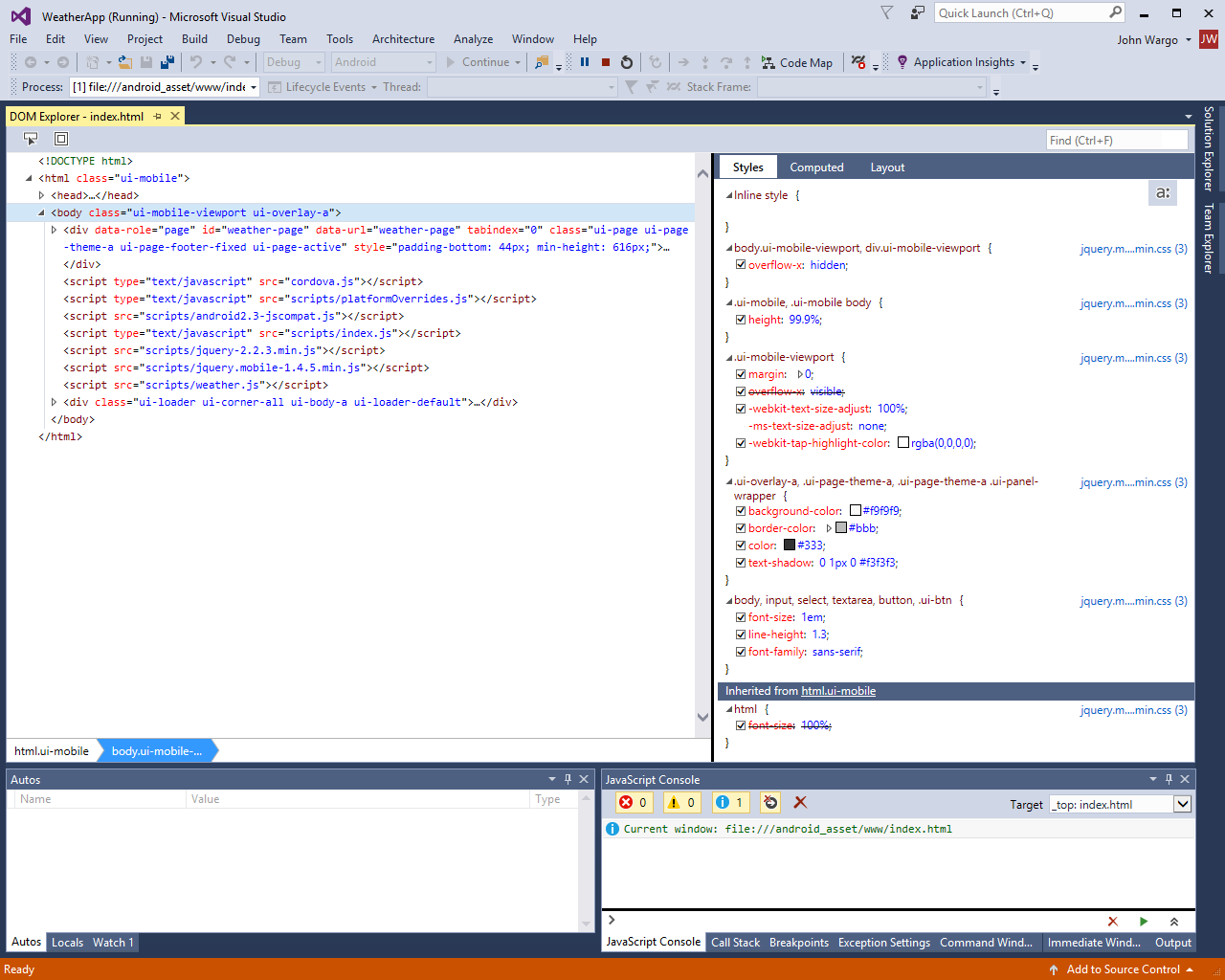Image resolution: width=1225 pixels, height=980 pixels.
Task: Click the Find in Files toolbar icon
Action: point(542,62)
